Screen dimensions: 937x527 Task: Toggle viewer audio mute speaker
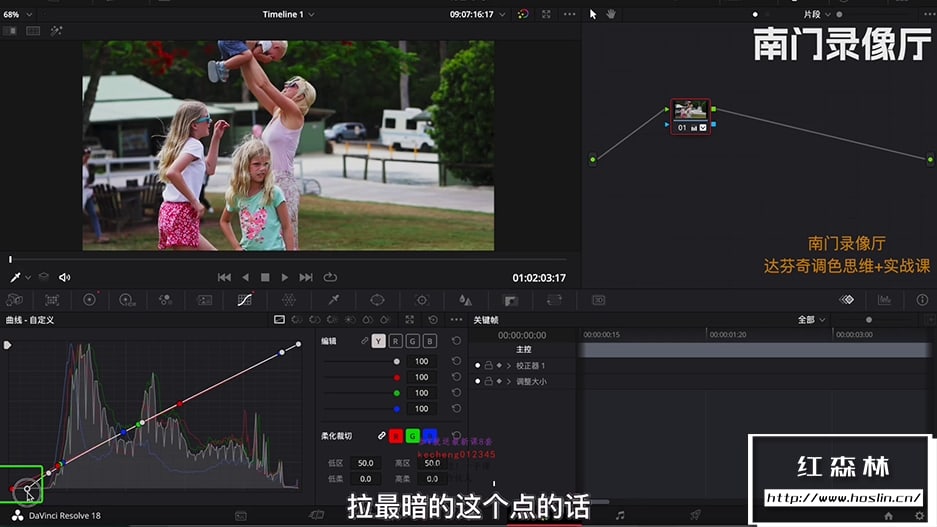click(65, 277)
